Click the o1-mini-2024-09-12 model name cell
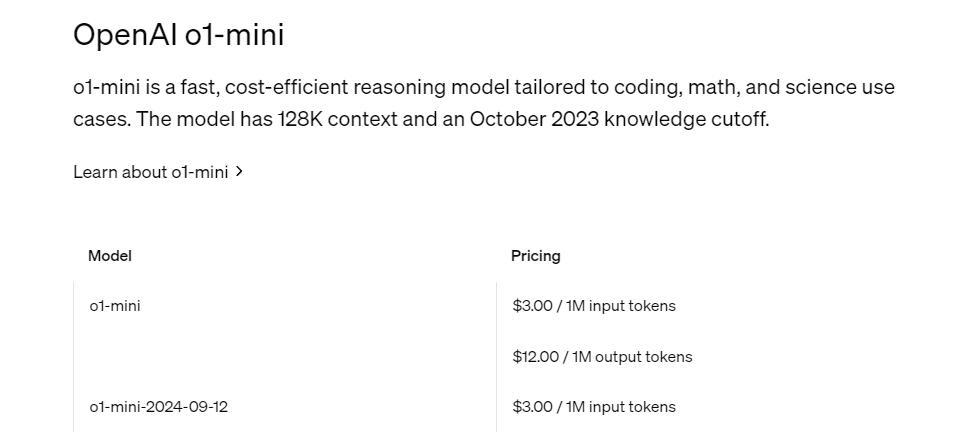Image resolution: width=969 pixels, height=432 pixels. (x=159, y=407)
